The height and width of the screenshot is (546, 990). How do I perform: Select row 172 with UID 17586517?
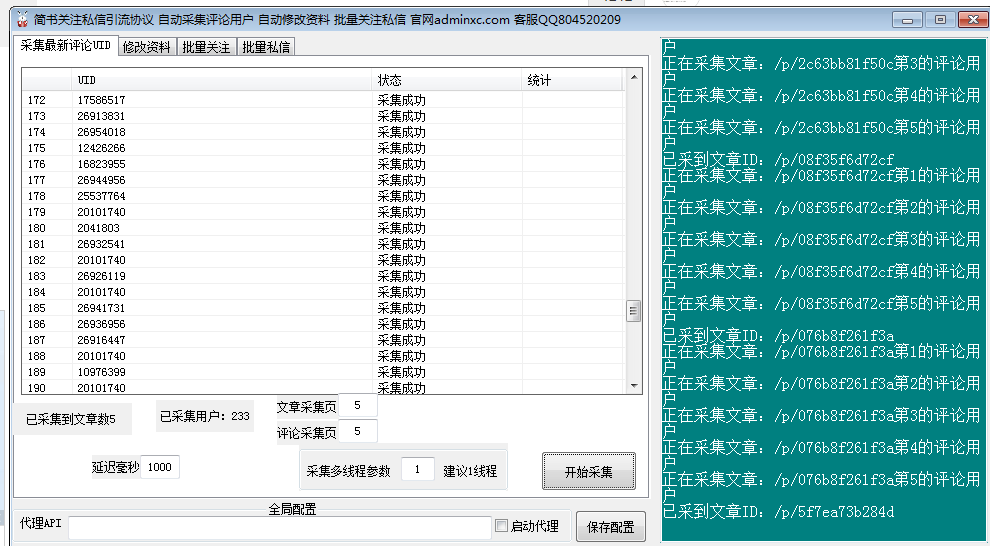323,100
